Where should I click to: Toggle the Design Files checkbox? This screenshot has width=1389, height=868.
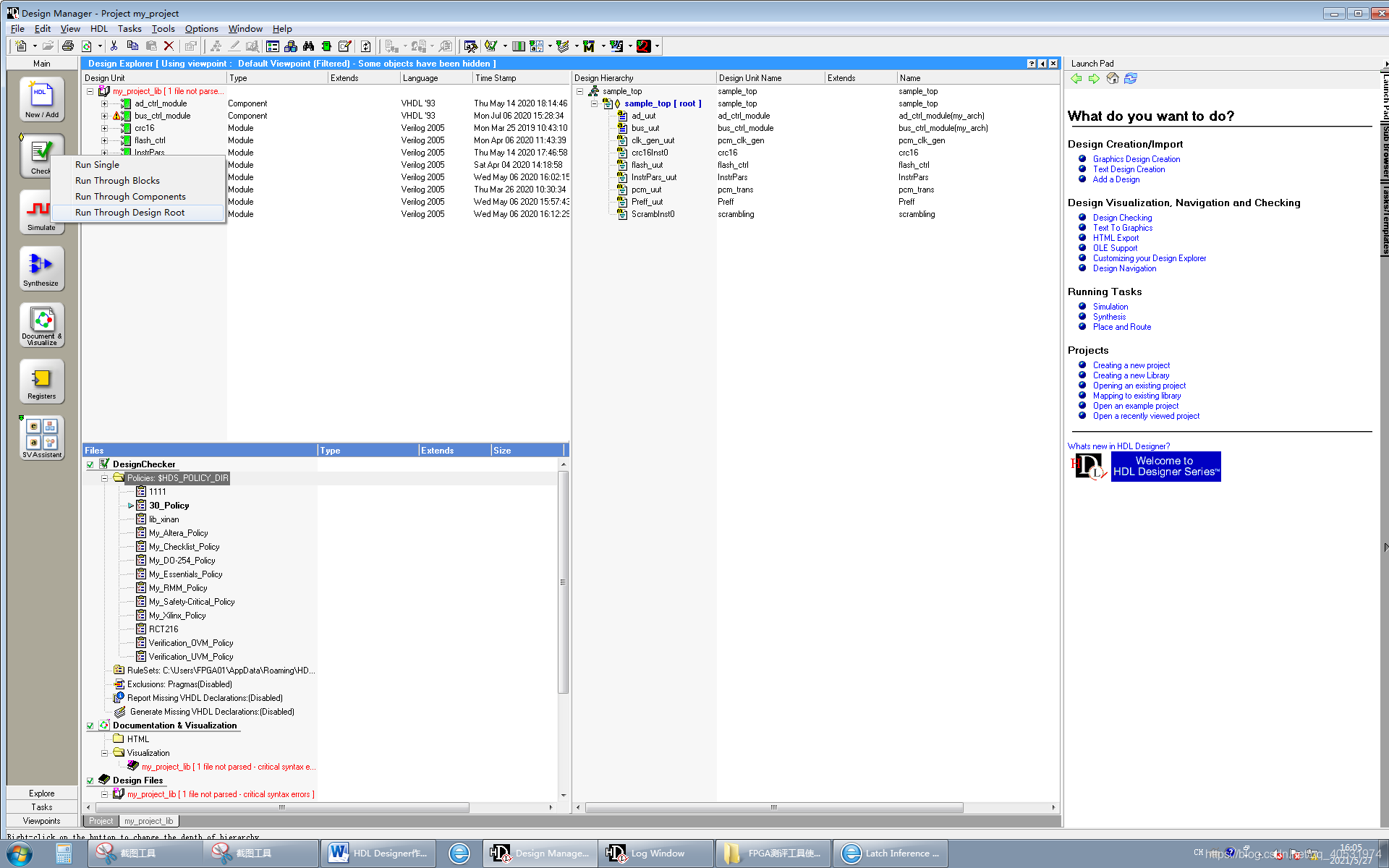[x=90, y=780]
